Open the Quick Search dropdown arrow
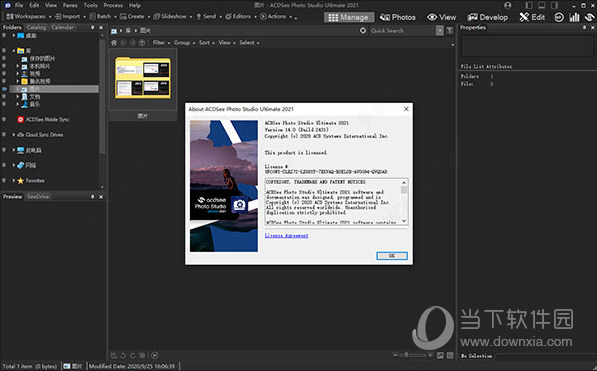The height and width of the screenshot is (371, 597). click(440, 30)
